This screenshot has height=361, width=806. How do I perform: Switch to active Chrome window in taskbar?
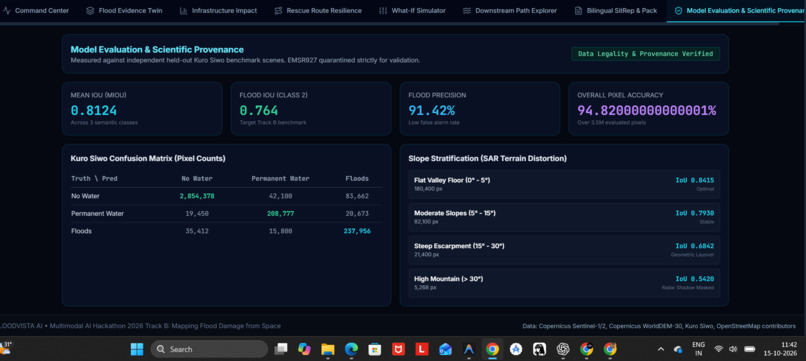(492, 349)
